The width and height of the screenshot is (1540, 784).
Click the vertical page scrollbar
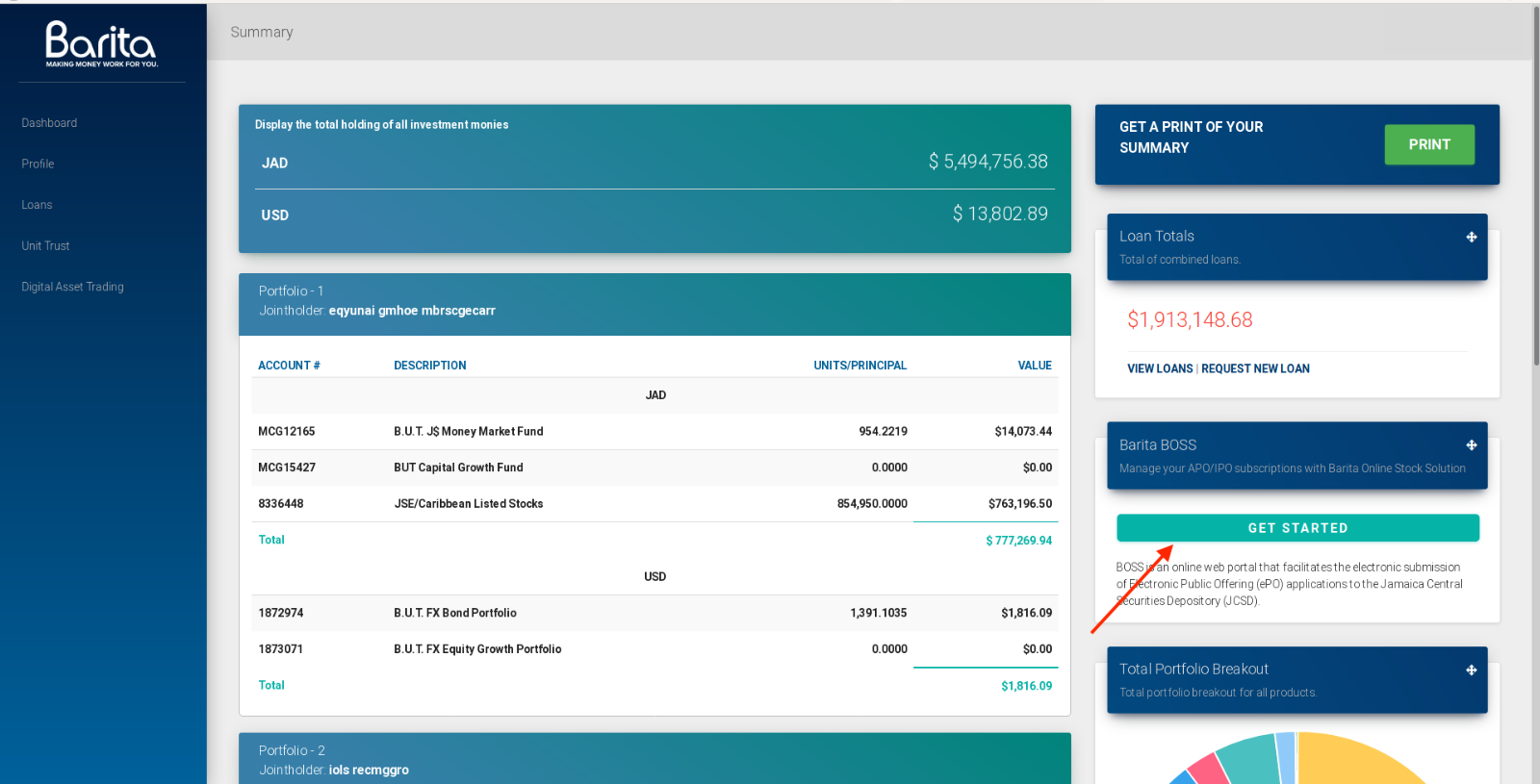coord(1535,186)
